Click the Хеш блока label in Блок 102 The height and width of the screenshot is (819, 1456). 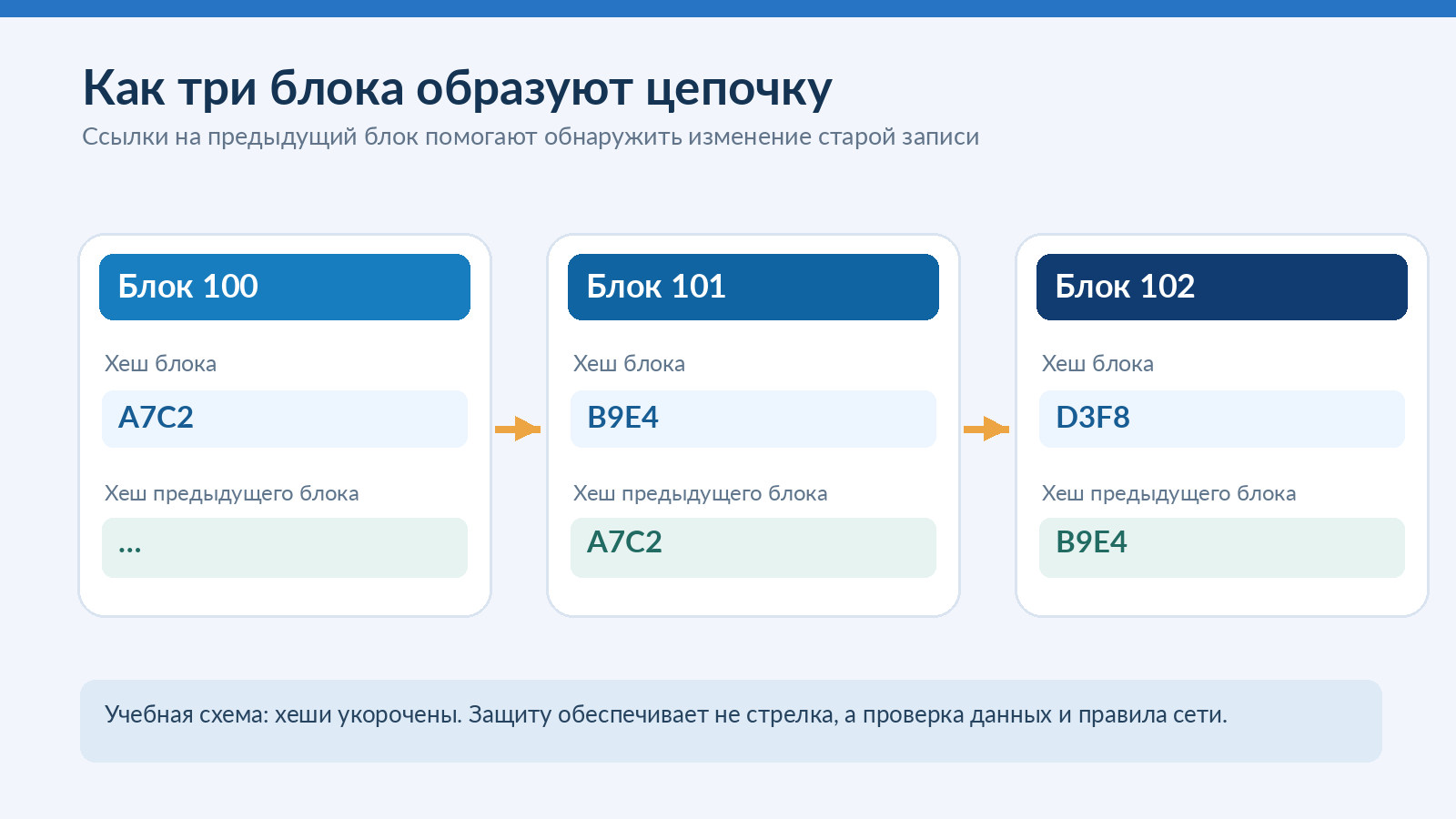1097,364
